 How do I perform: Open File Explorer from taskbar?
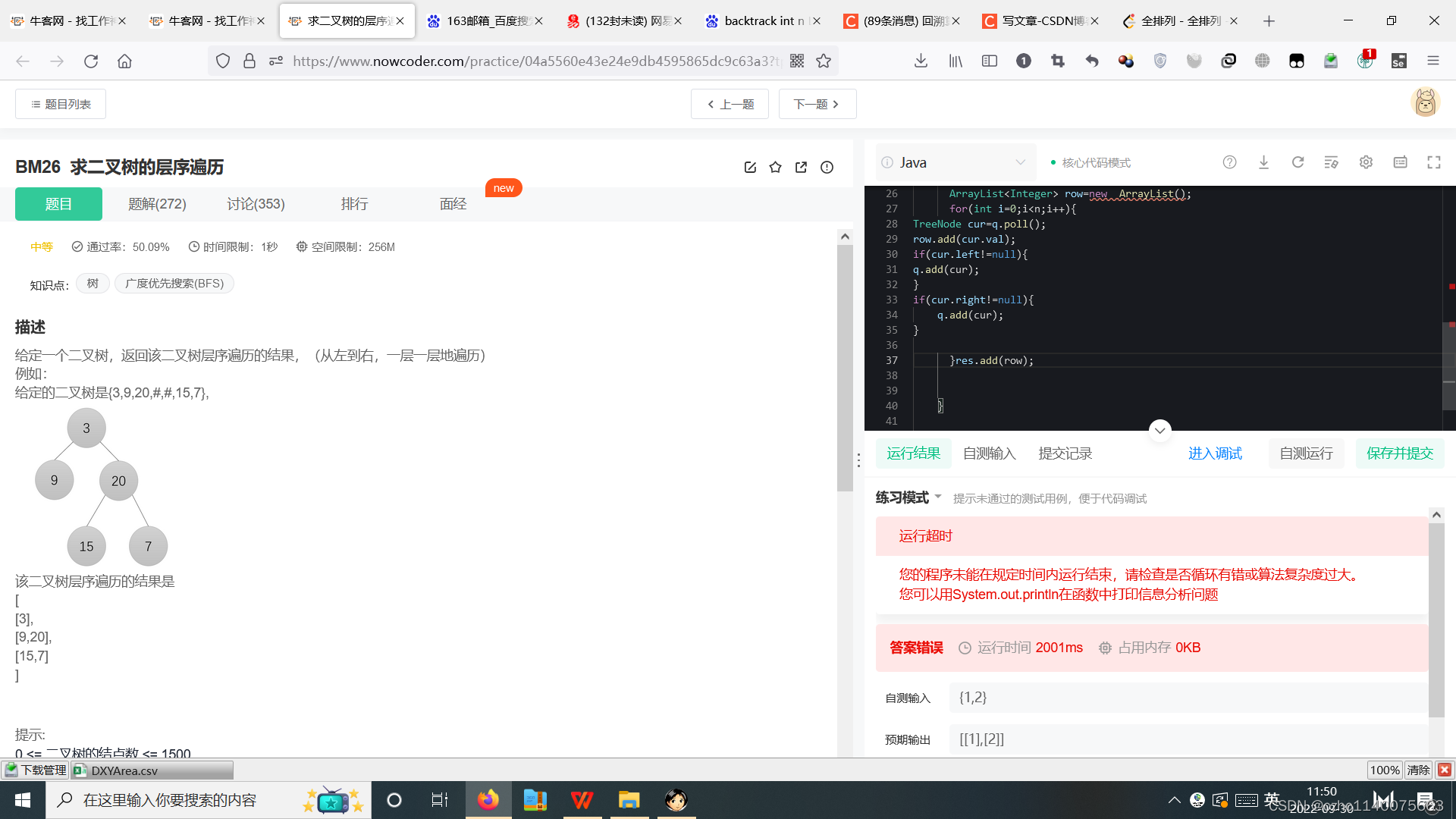click(629, 800)
